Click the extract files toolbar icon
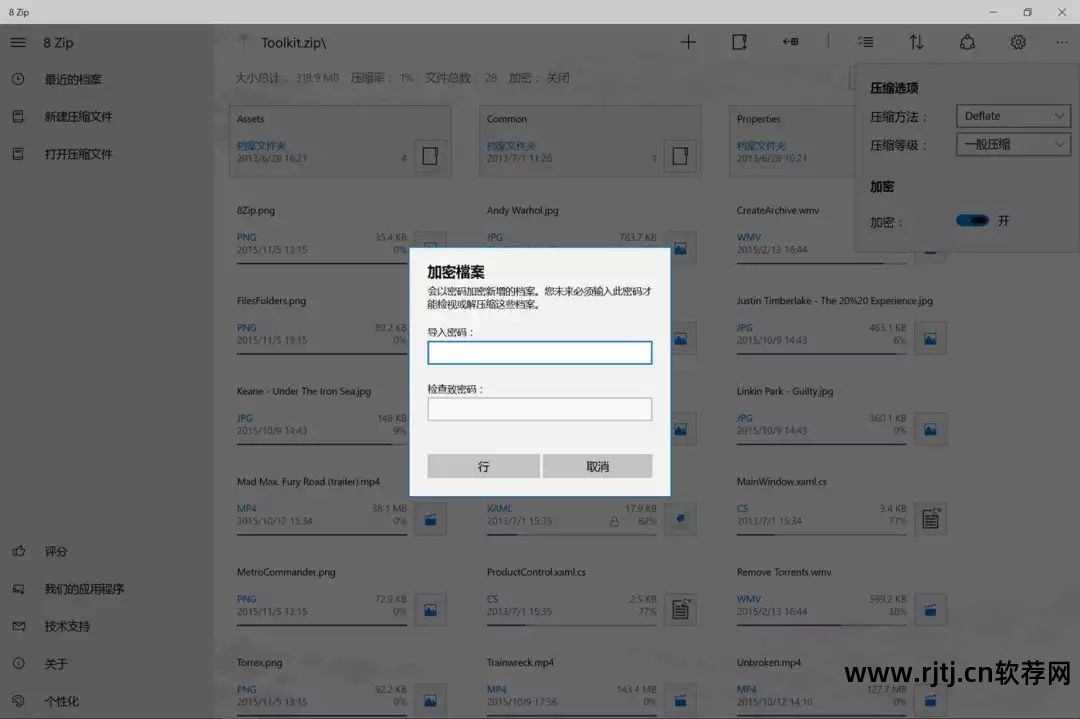The image size is (1080, 719). pos(790,42)
